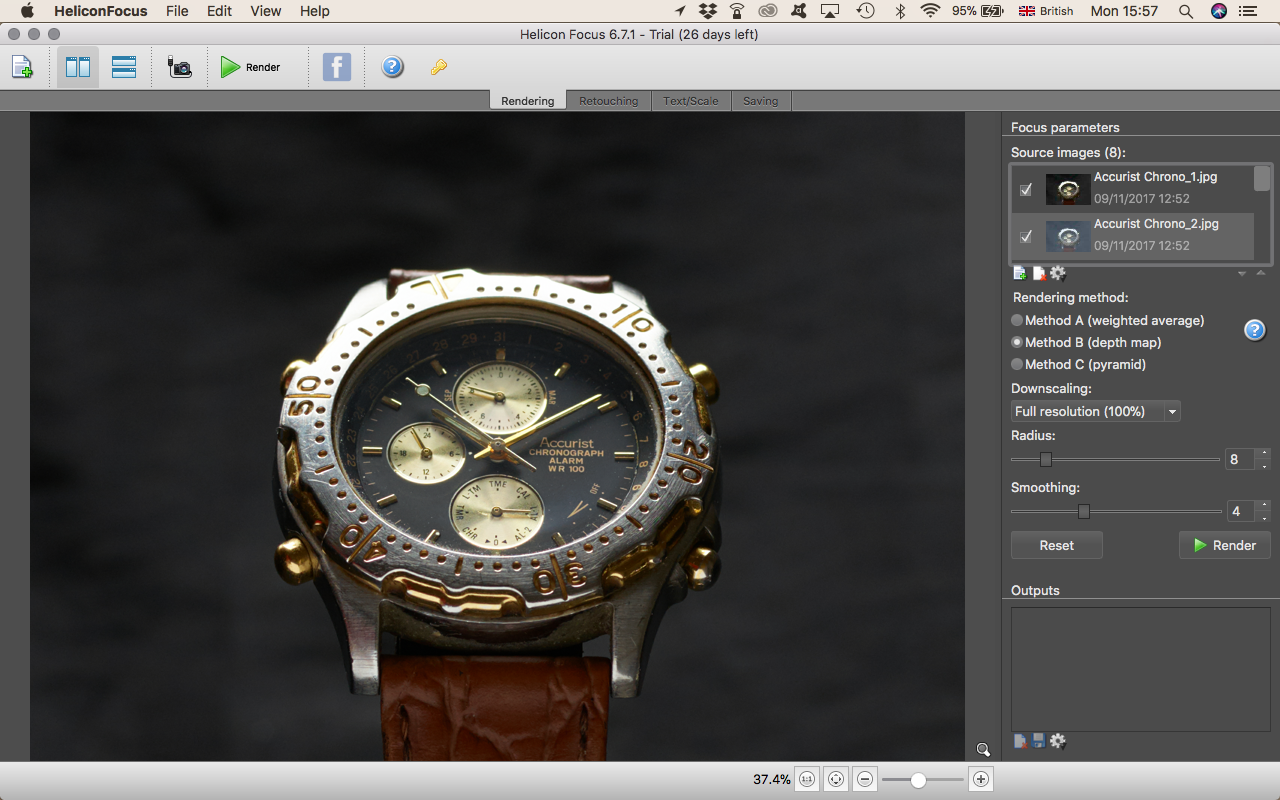Open the Downscaling resolution dropdown
1280x800 pixels.
click(1096, 411)
